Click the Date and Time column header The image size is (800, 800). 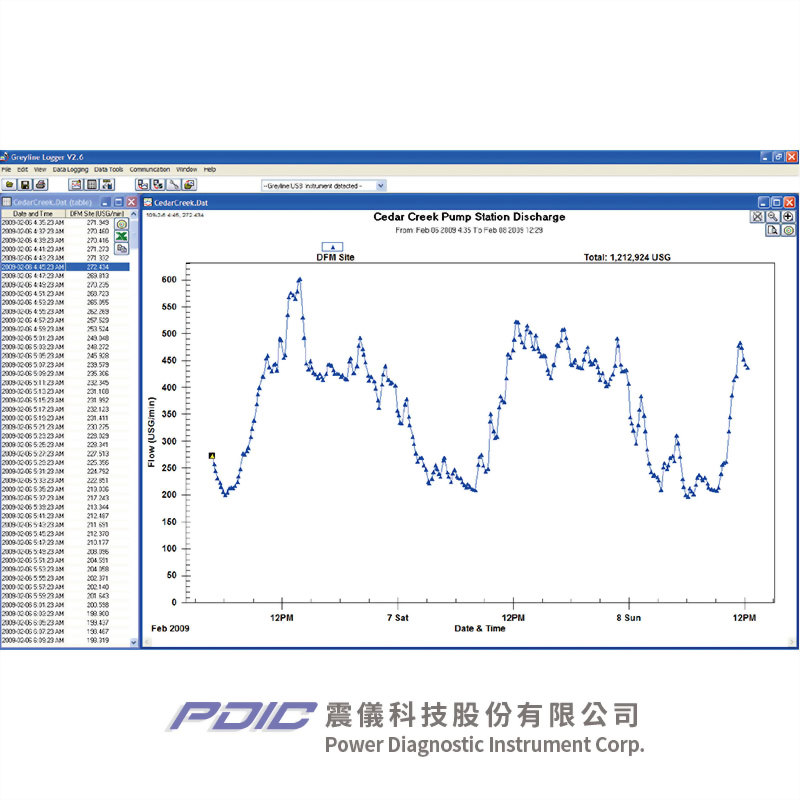tap(33, 213)
